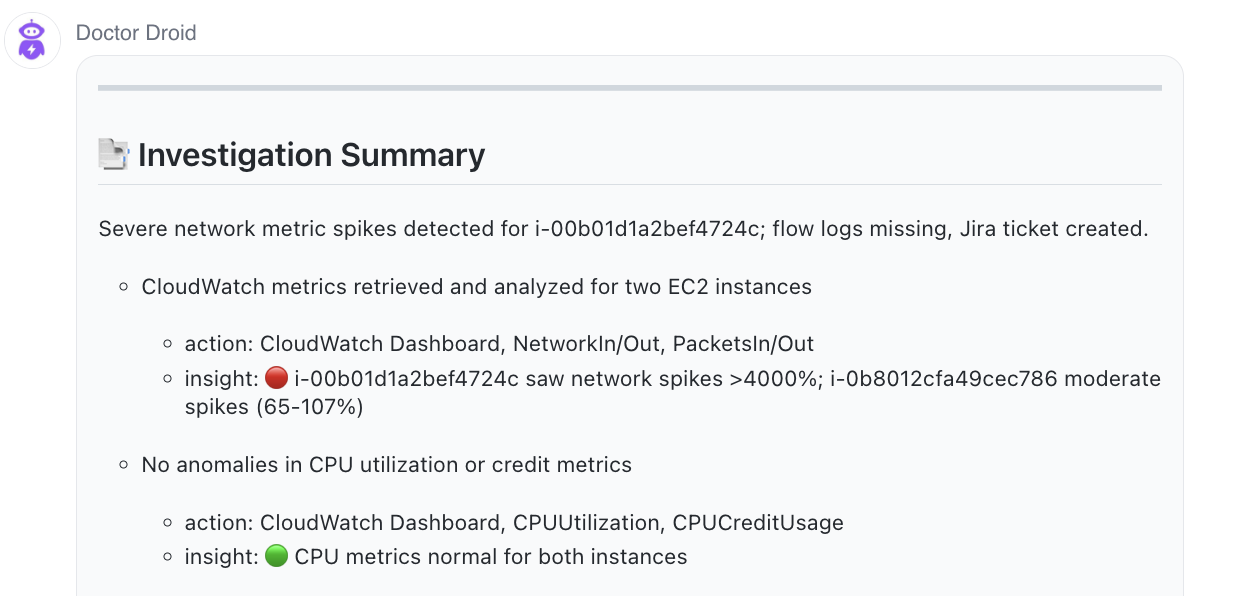Click the green circle status indicator
Screen dimensions: 1246x596
point(276,556)
